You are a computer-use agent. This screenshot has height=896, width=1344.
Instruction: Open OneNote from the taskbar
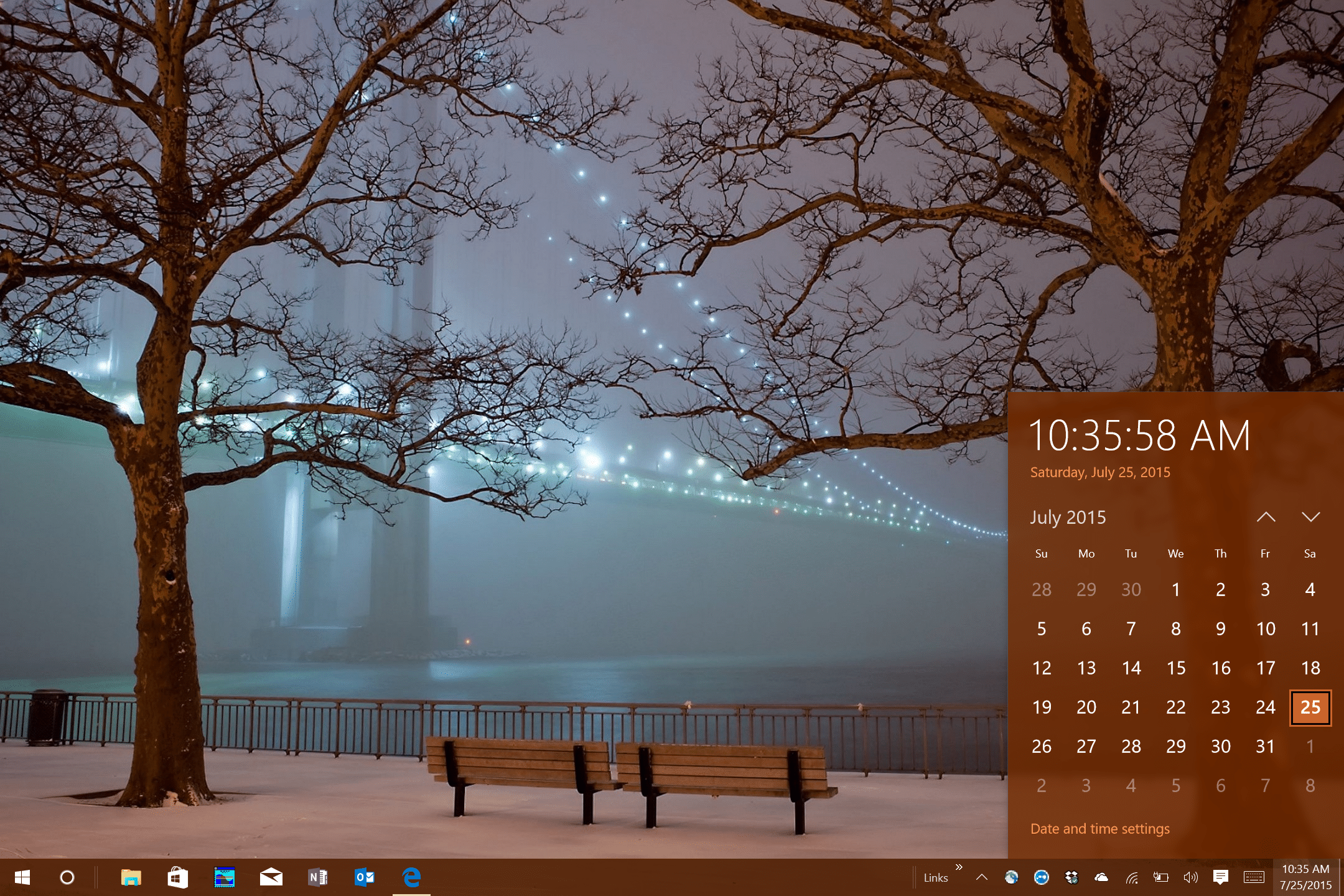318,877
